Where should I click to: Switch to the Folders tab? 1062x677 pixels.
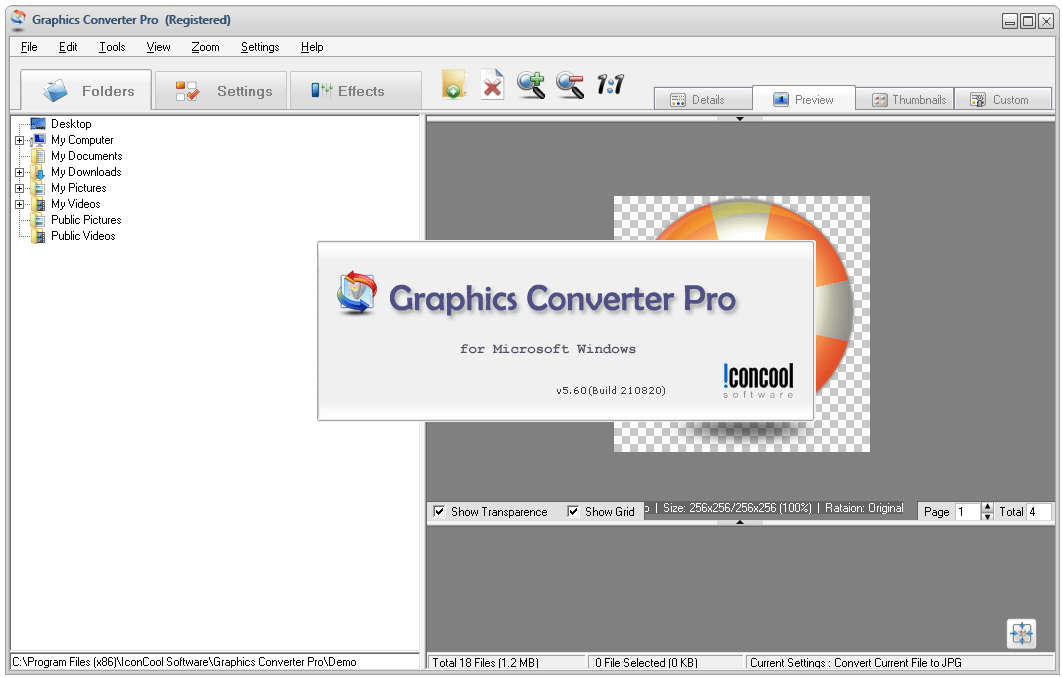click(86, 90)
